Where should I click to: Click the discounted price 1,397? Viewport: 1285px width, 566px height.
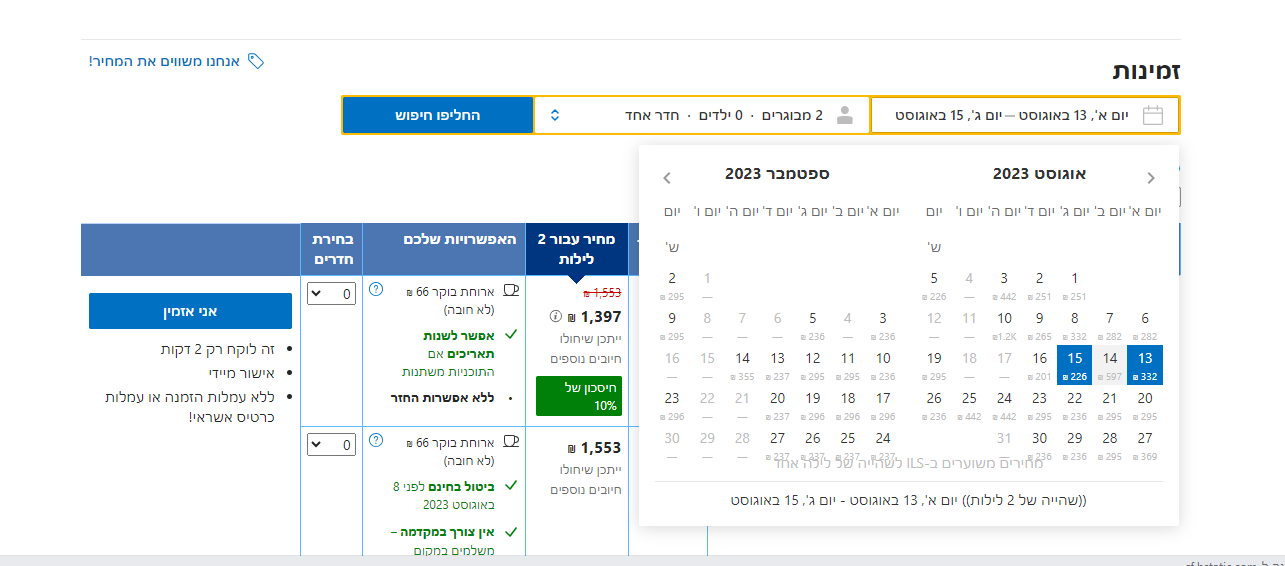click(594, 316)
